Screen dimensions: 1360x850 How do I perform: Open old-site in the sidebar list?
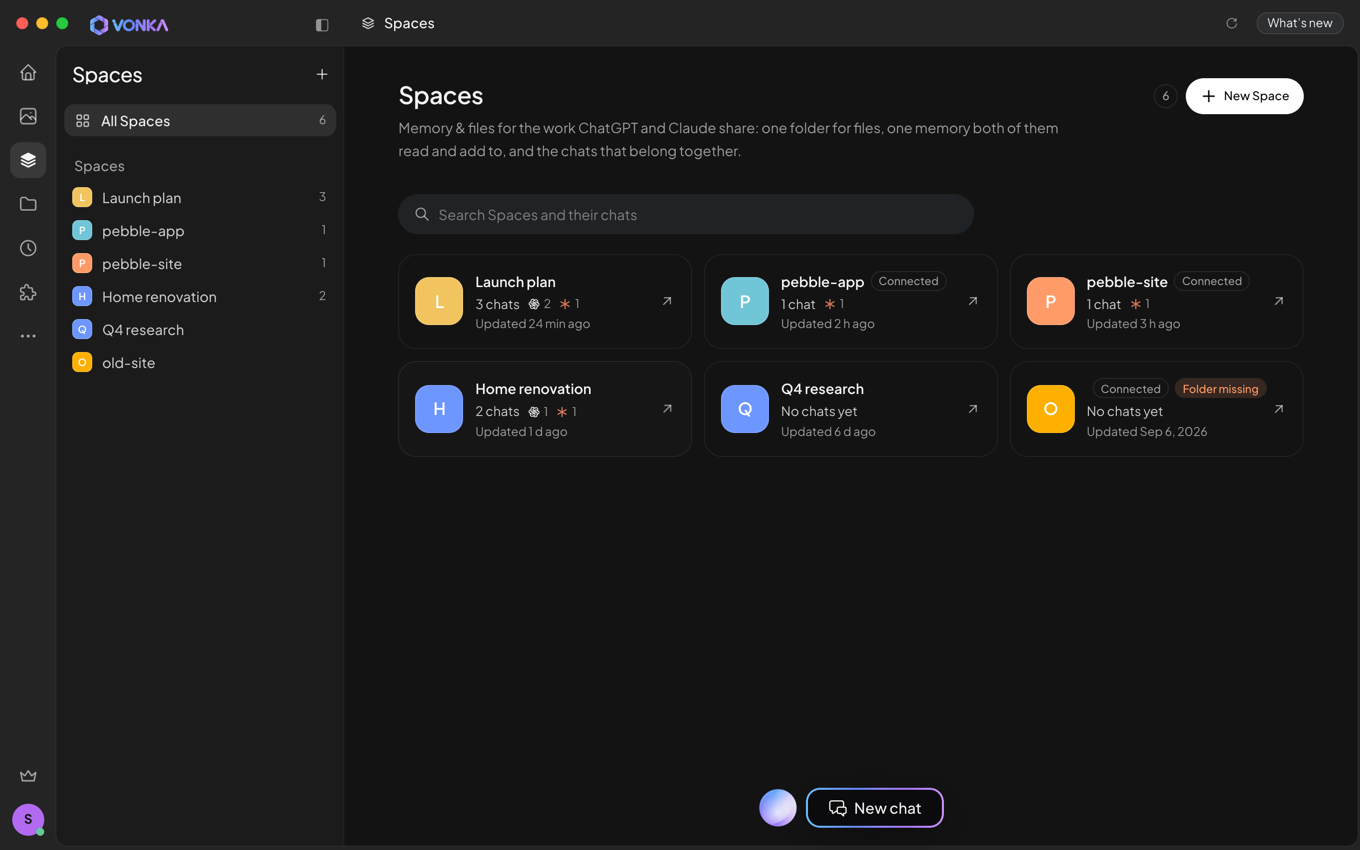(x=200, y=363)
